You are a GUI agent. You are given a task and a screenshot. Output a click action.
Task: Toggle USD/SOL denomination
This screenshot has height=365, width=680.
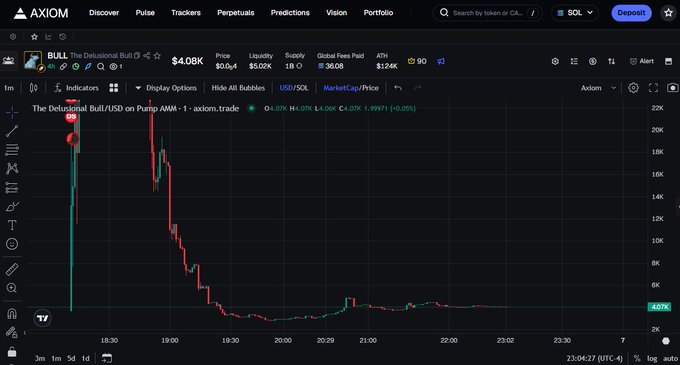pyautogui.click(x=294, y=88)
